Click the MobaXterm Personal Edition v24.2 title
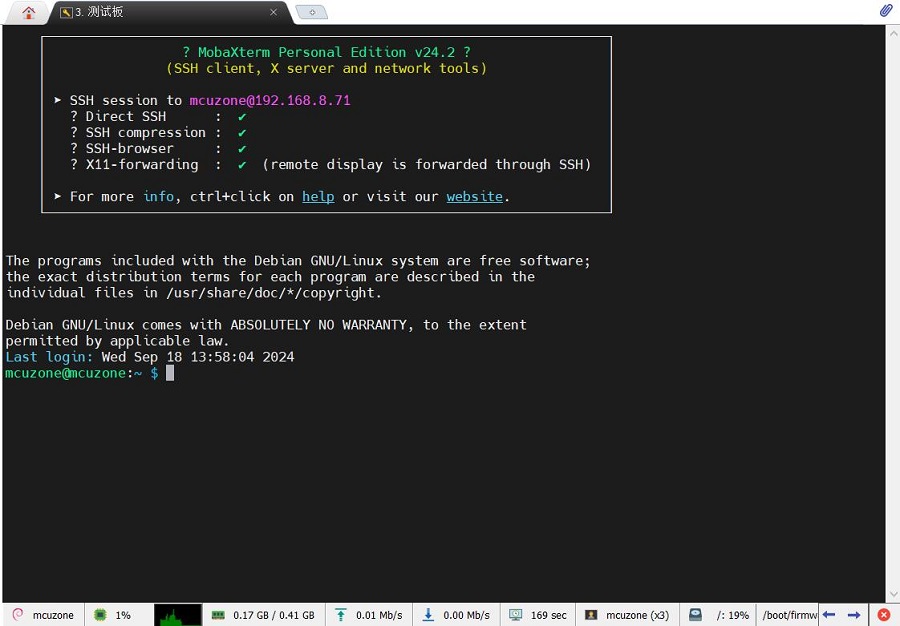 327,52
